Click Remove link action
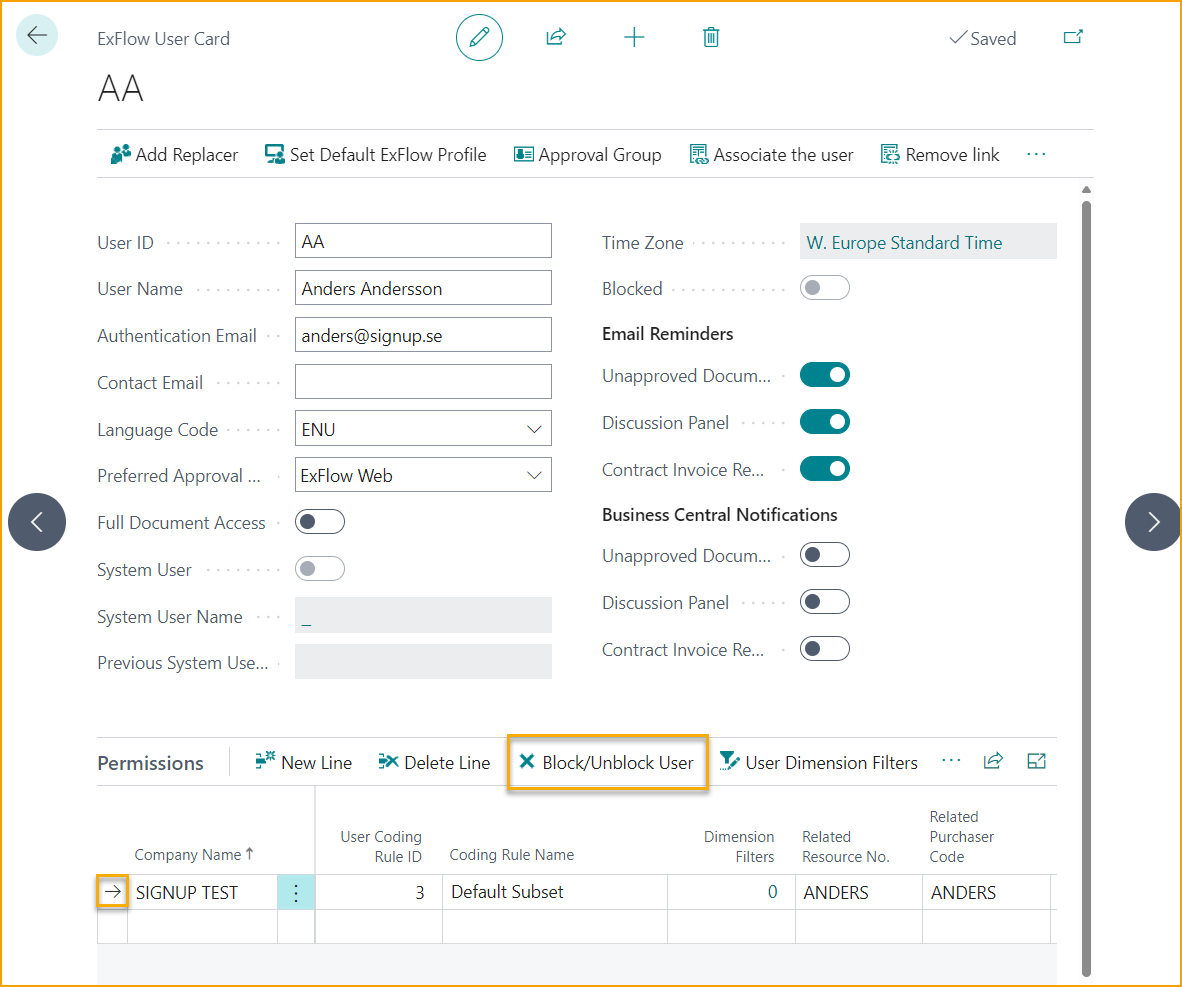Viewport: 1182px width, 987px height. [x=940, y=155]
